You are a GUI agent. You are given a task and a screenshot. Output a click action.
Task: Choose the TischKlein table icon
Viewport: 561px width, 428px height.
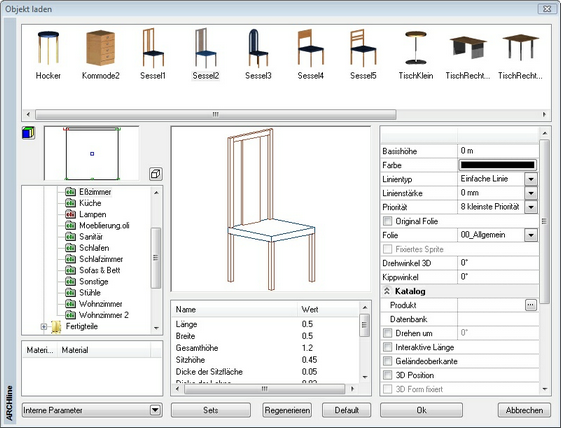pos(416,48)
